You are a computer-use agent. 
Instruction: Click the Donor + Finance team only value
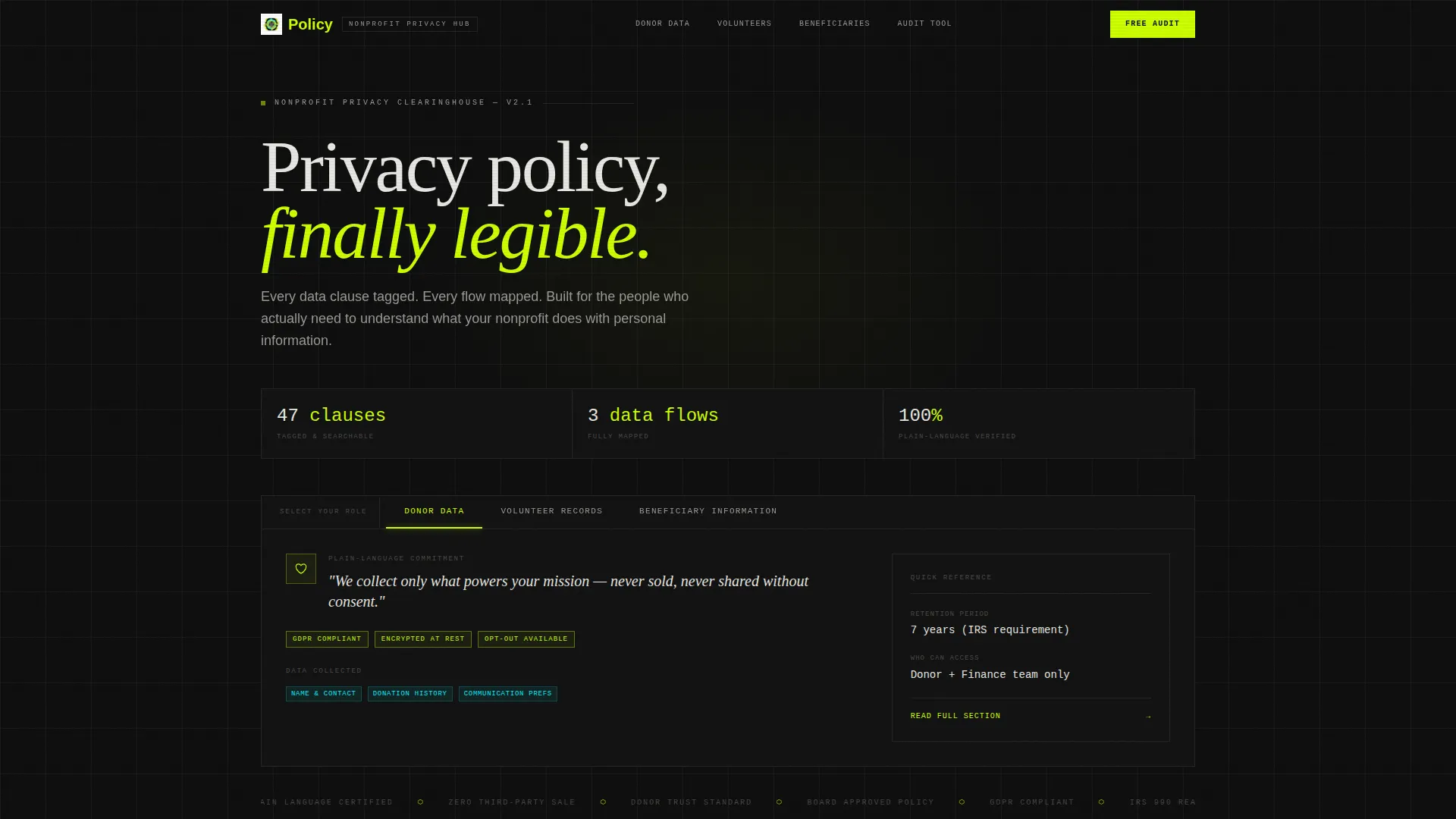(x=990, y=675)
